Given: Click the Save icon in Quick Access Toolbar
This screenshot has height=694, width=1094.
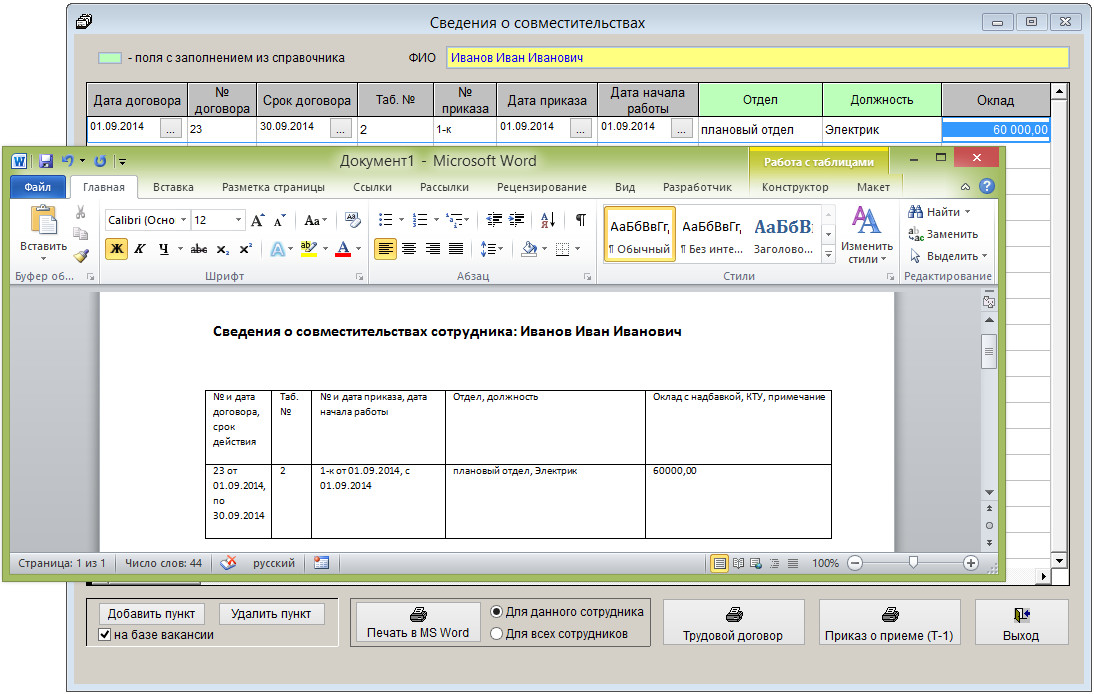Looking at the screenshot, I should (46, 161).
